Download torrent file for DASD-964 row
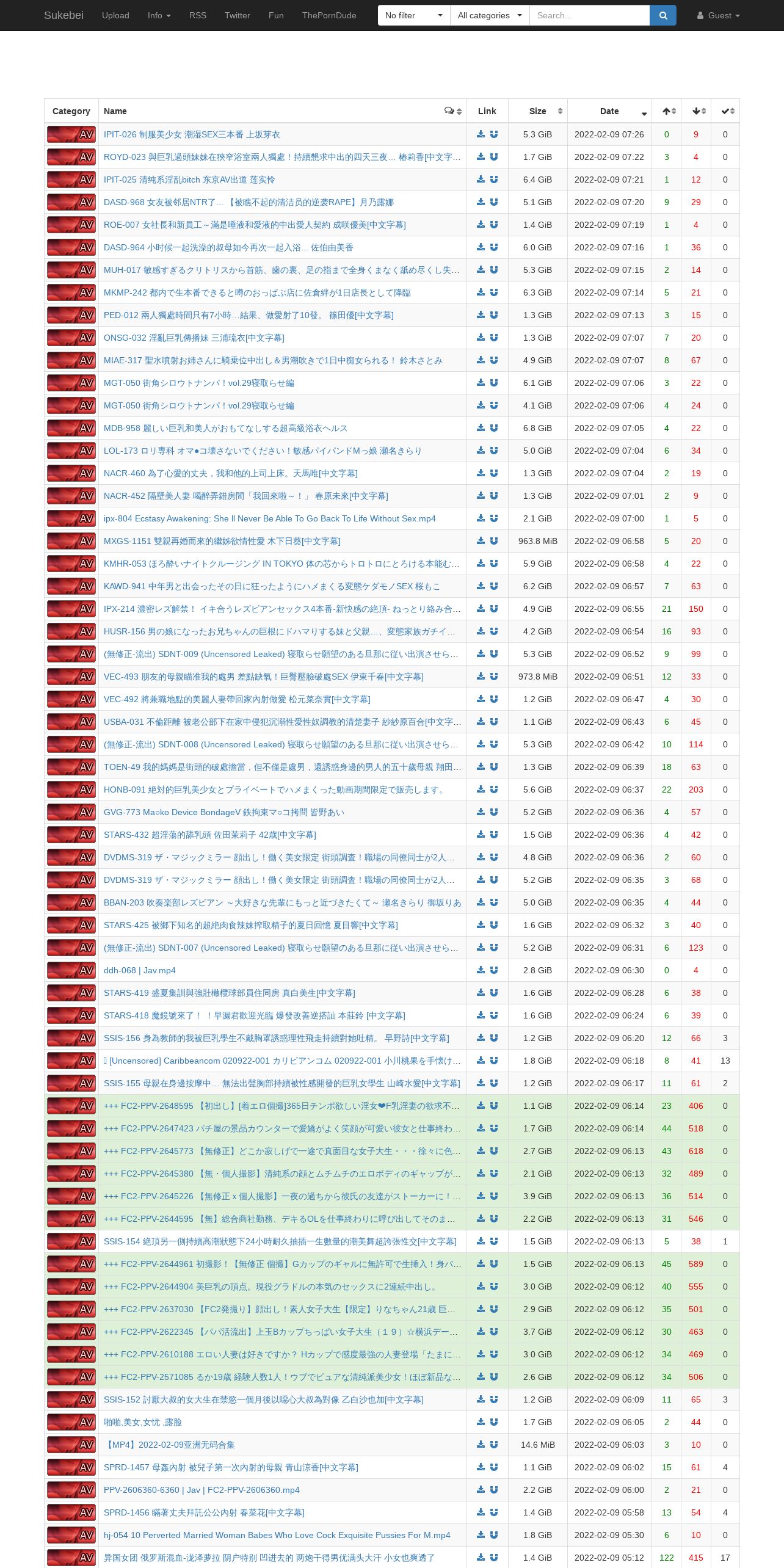The width and height of the screenshot is (784, 1568). point(481,247)
